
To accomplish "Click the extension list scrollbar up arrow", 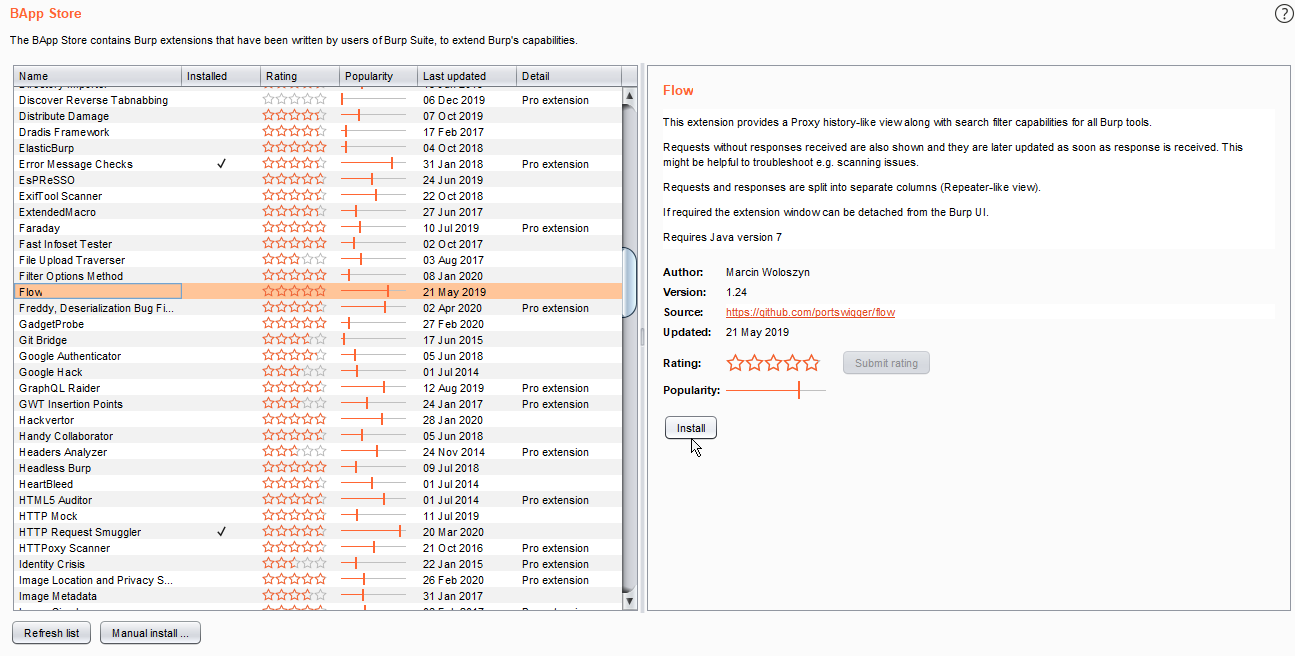I will tap(630, 96).
